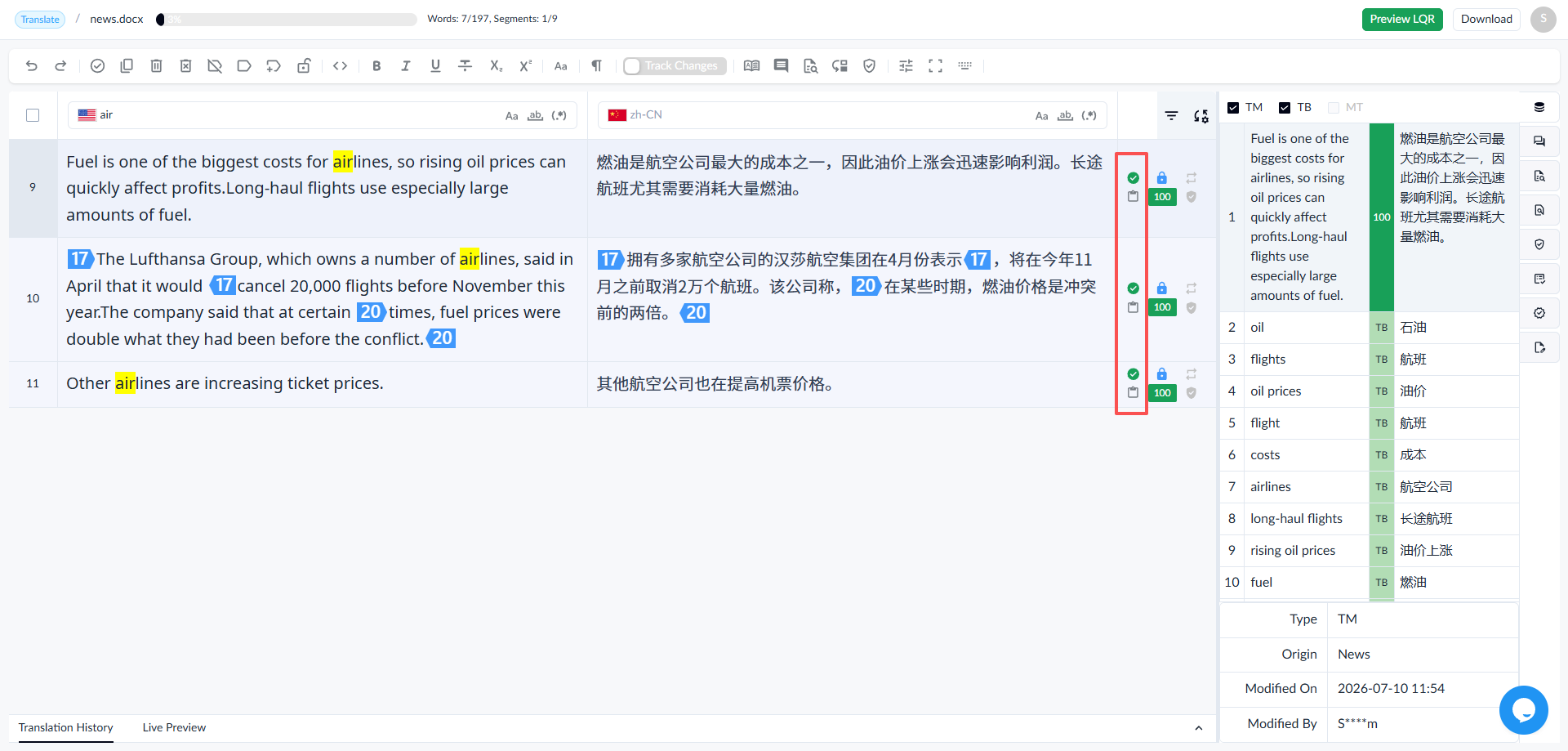Click the translation progress bar
Screen dimensions: 1568x751
(x=287, y=20)
